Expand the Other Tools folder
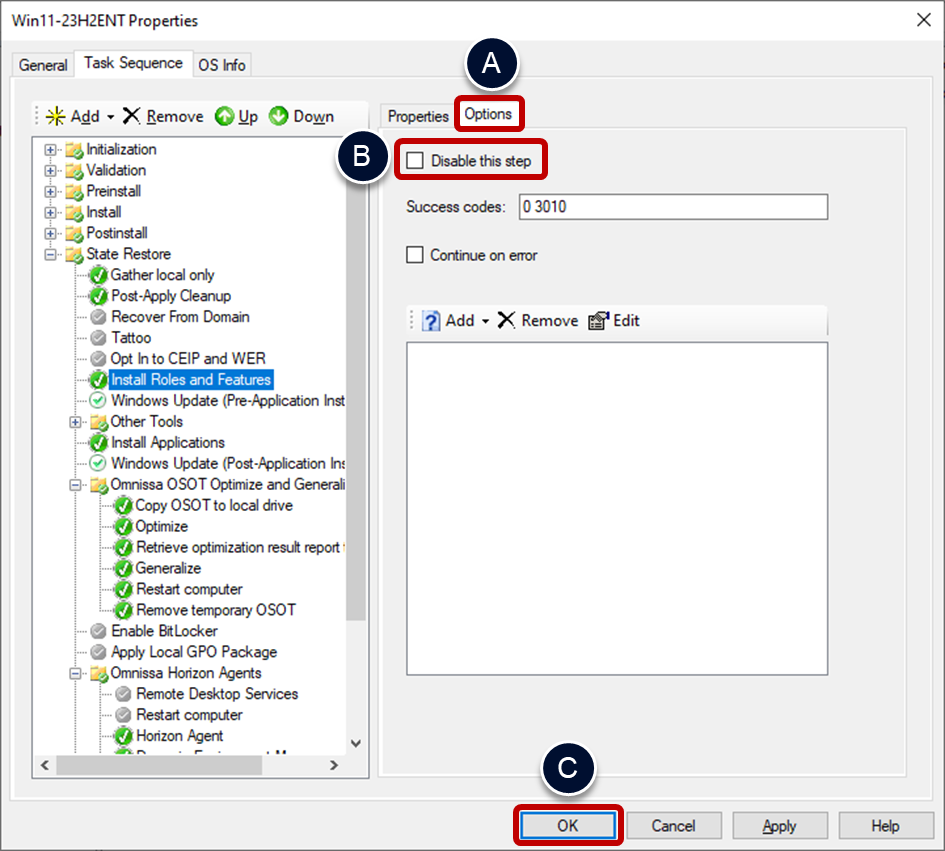The height and width of the screenshot is (851, 945). pos(76,422)
